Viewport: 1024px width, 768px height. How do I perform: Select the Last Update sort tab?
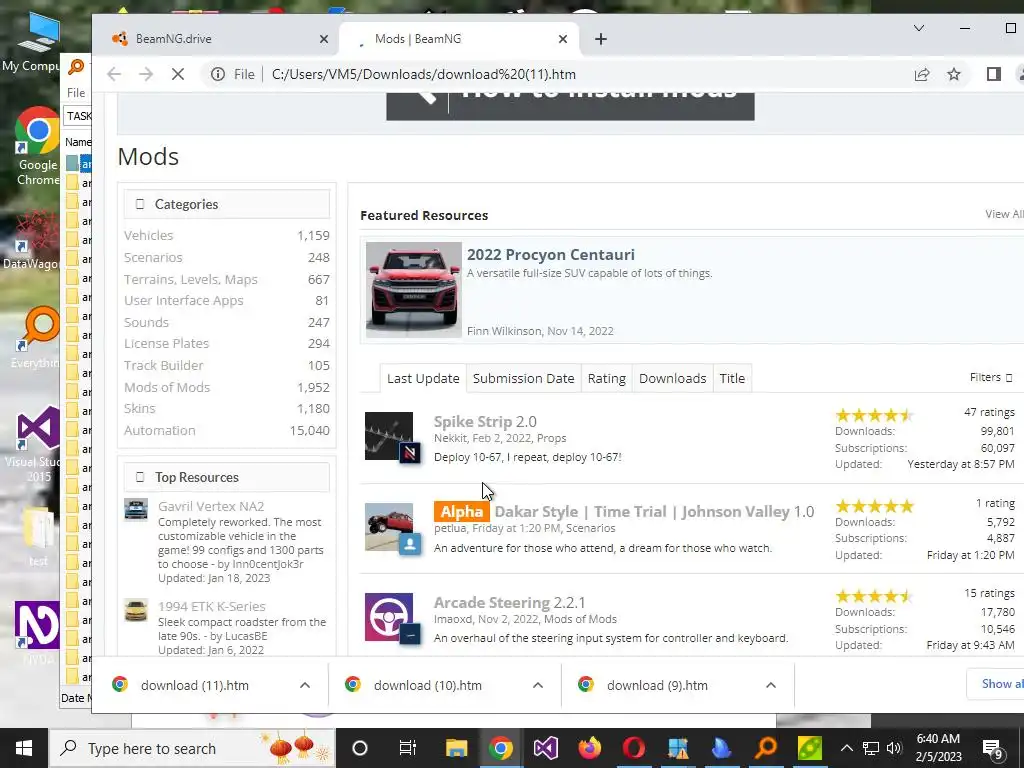(423, 379)
